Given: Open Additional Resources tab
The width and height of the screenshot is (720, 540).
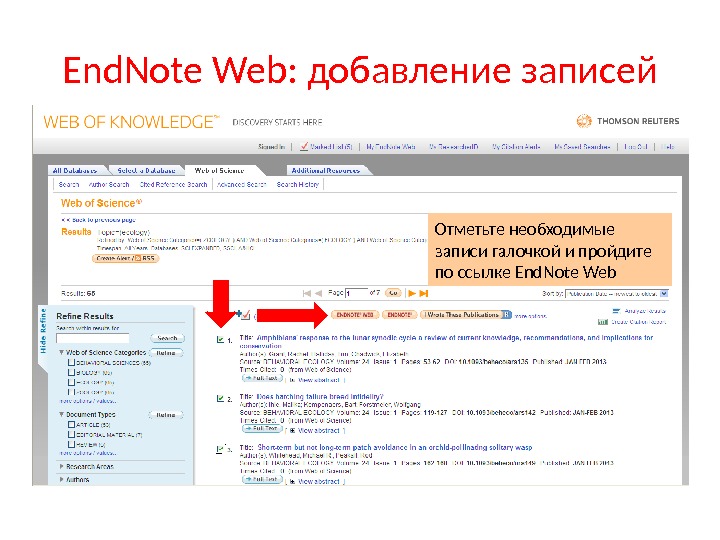Looking at the screenshot, I should pyautogui.click(x=326, y=171).
